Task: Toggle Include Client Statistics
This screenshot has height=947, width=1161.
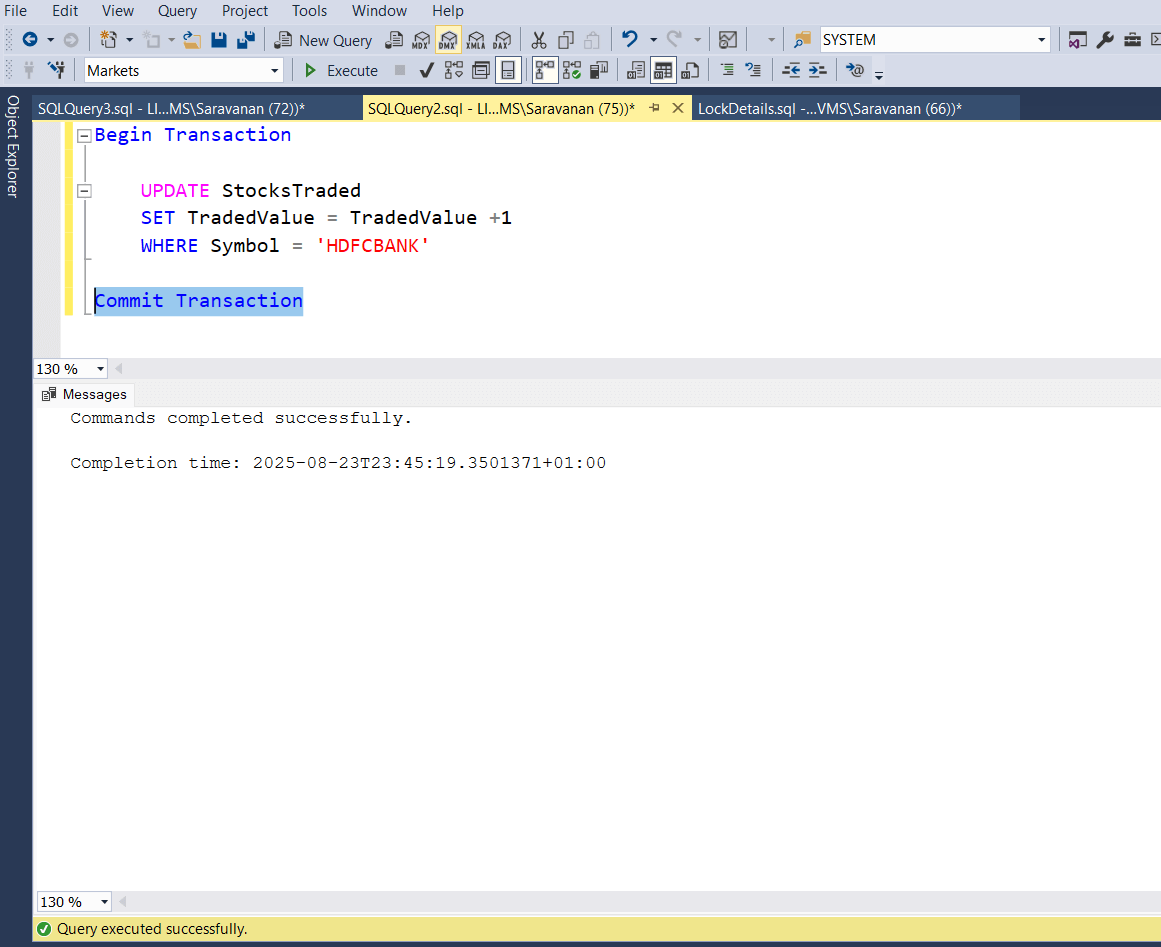Action: (x=599, y=70)
